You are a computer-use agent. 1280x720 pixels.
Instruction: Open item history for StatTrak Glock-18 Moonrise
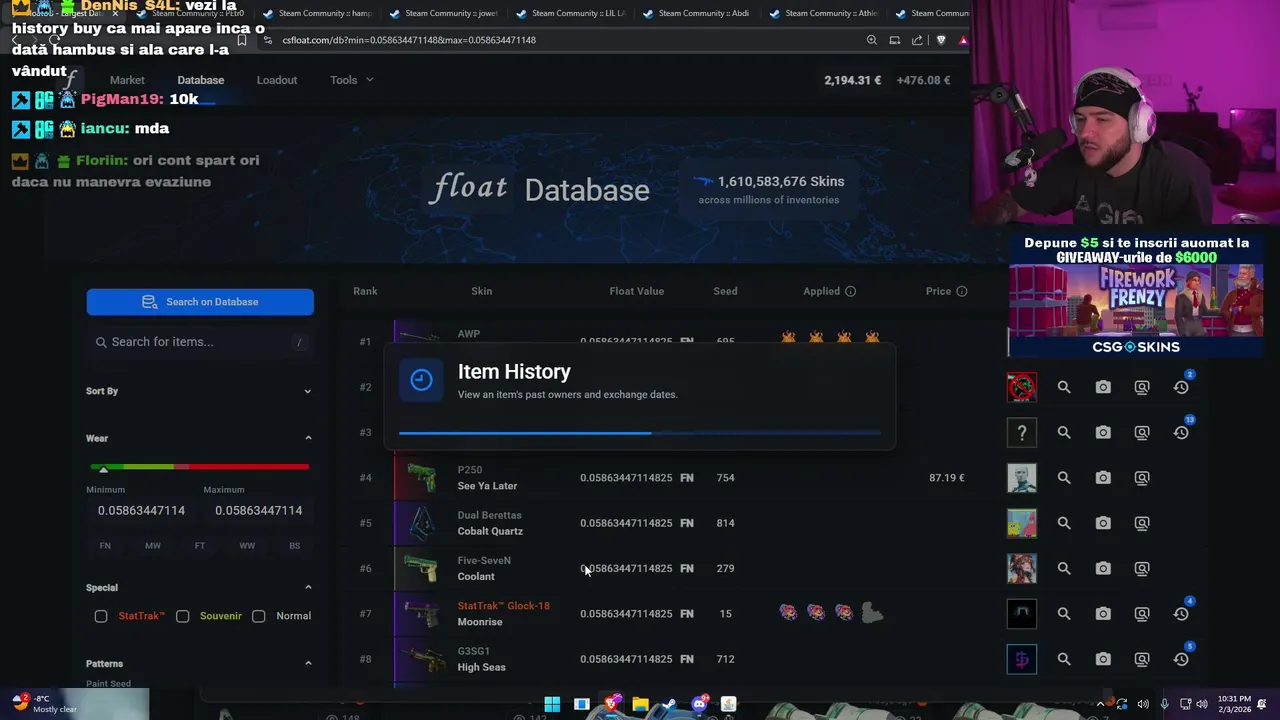1181,614
